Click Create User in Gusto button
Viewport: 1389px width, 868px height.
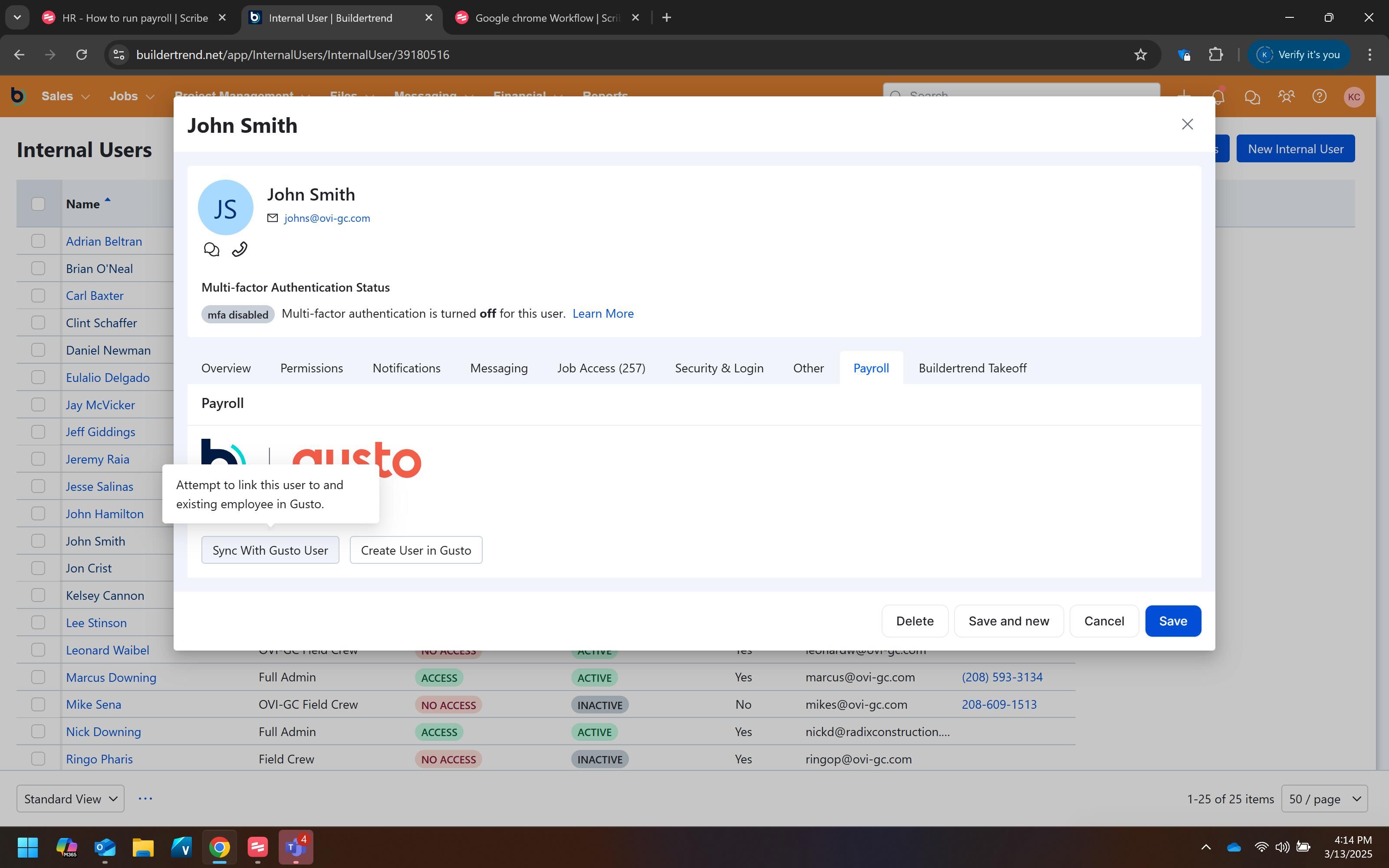tap(415, 550)
